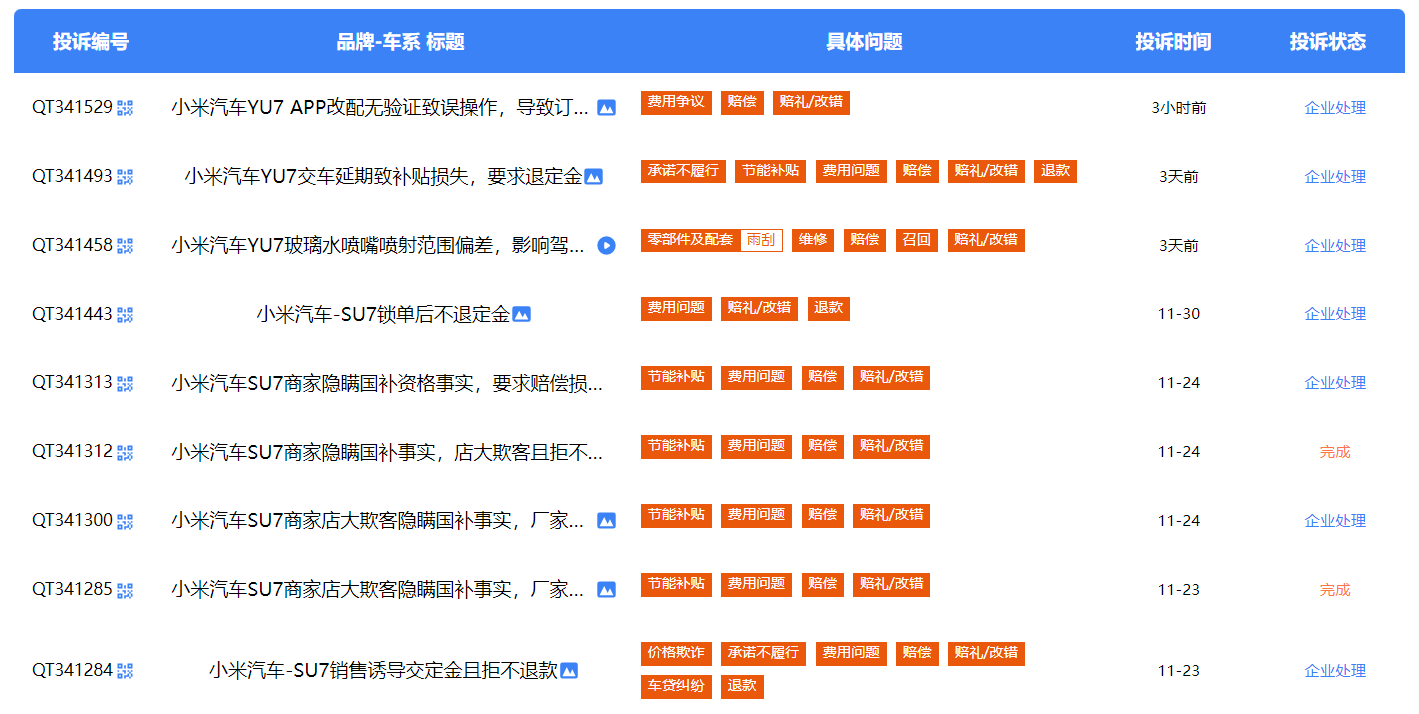Click QR code icon beside QT341529

(125, 108)
